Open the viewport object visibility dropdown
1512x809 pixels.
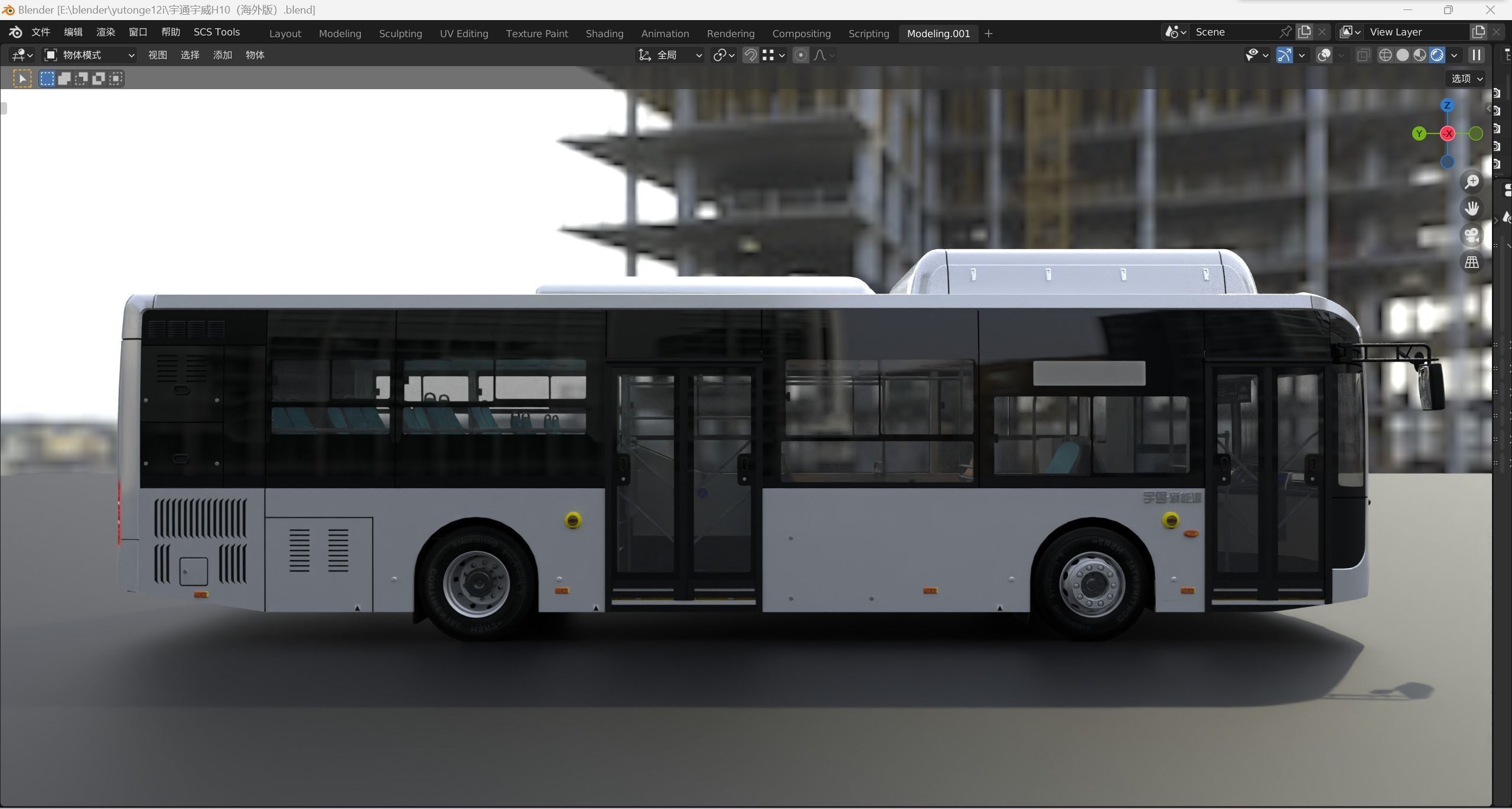[1257, 55]
